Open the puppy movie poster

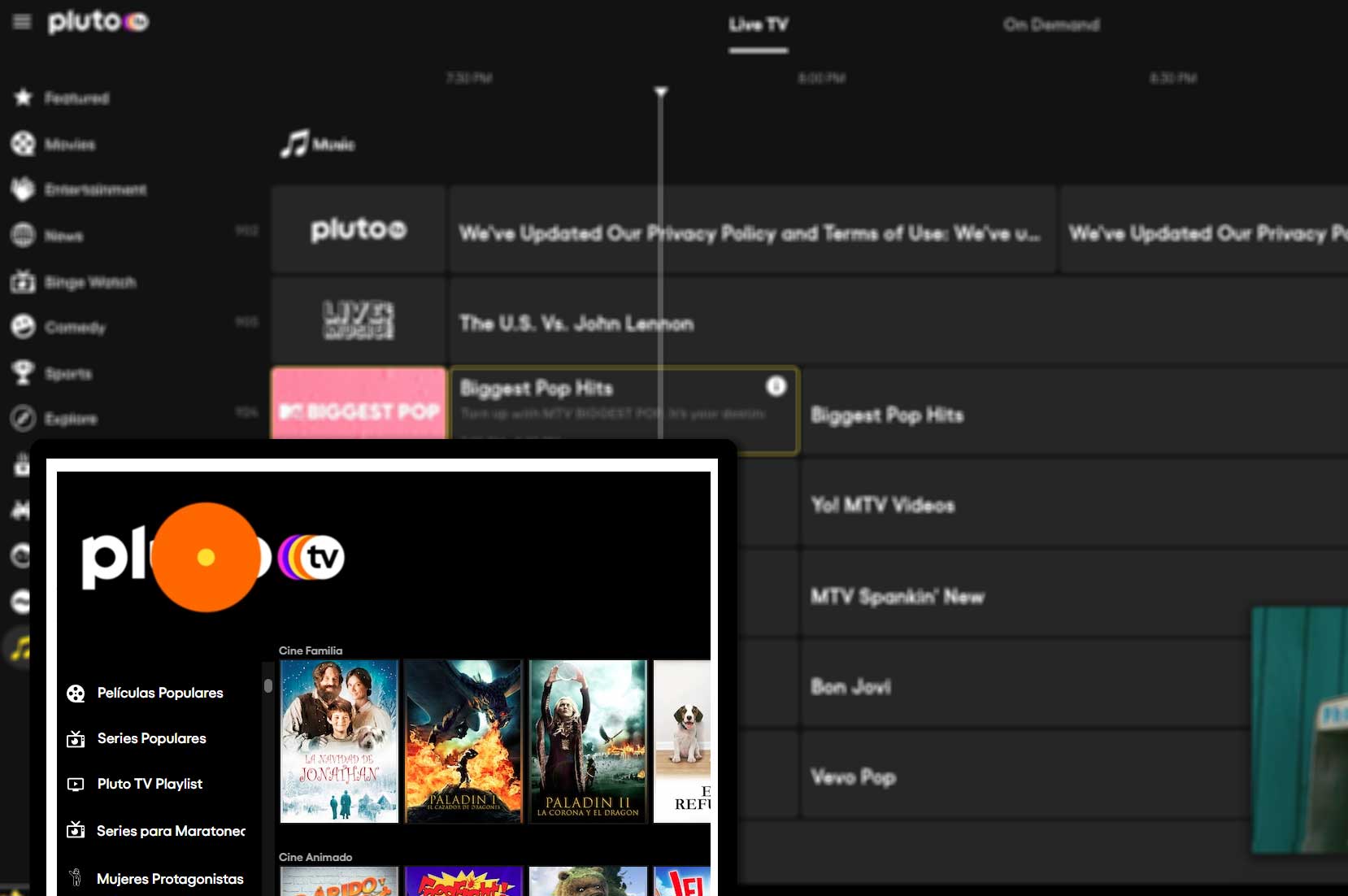[682, 742]
